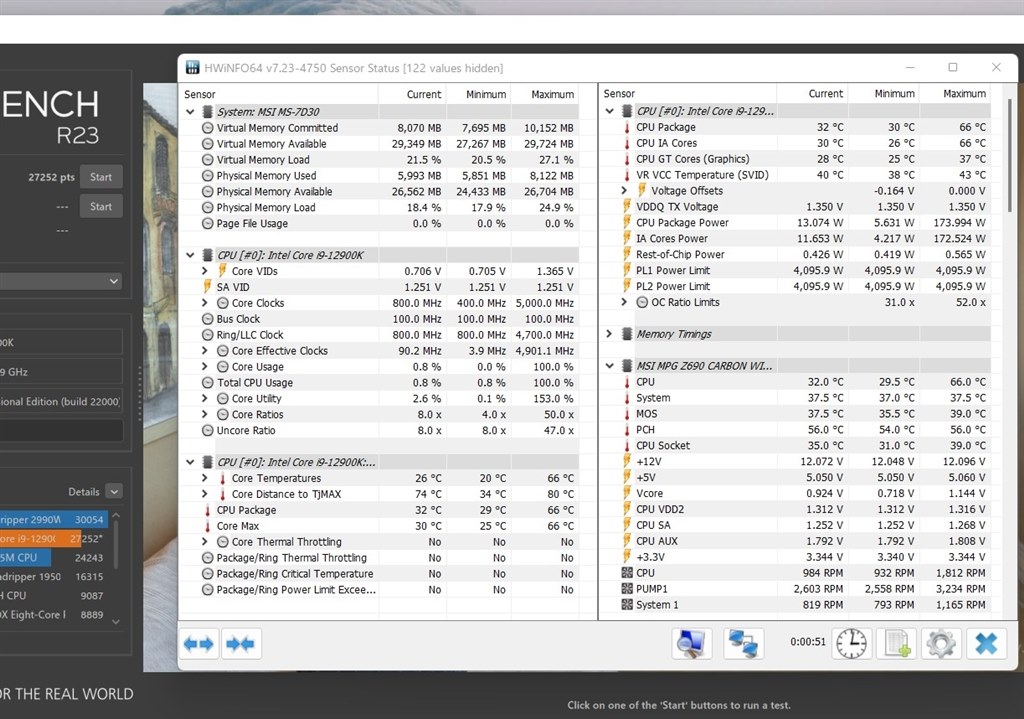The width and height of the screenshot is (1024, 719).
Task: Click the HWiNFO64 app icon in the title bar
Action: coord(193,68)
